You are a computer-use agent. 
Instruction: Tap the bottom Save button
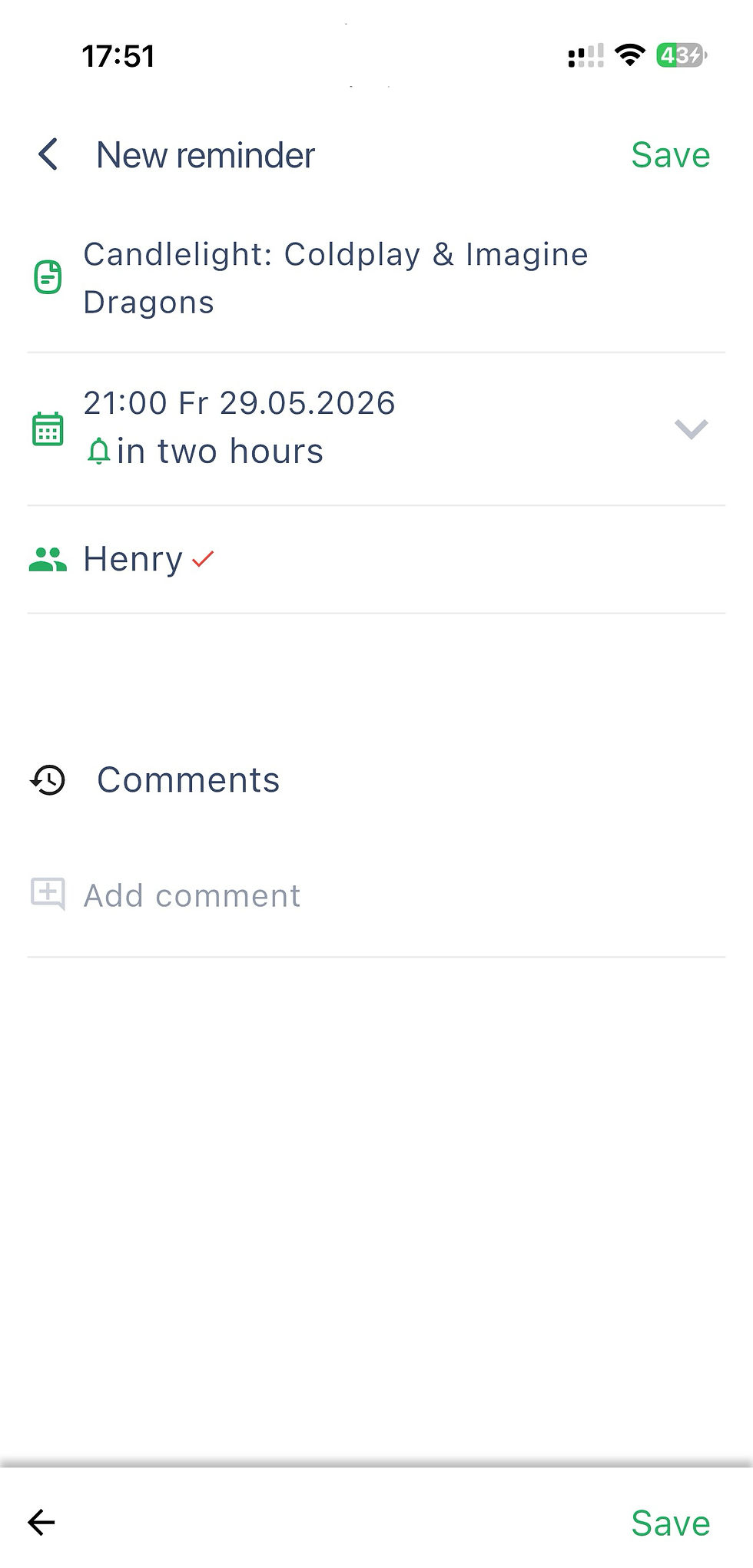point(670,1523)
